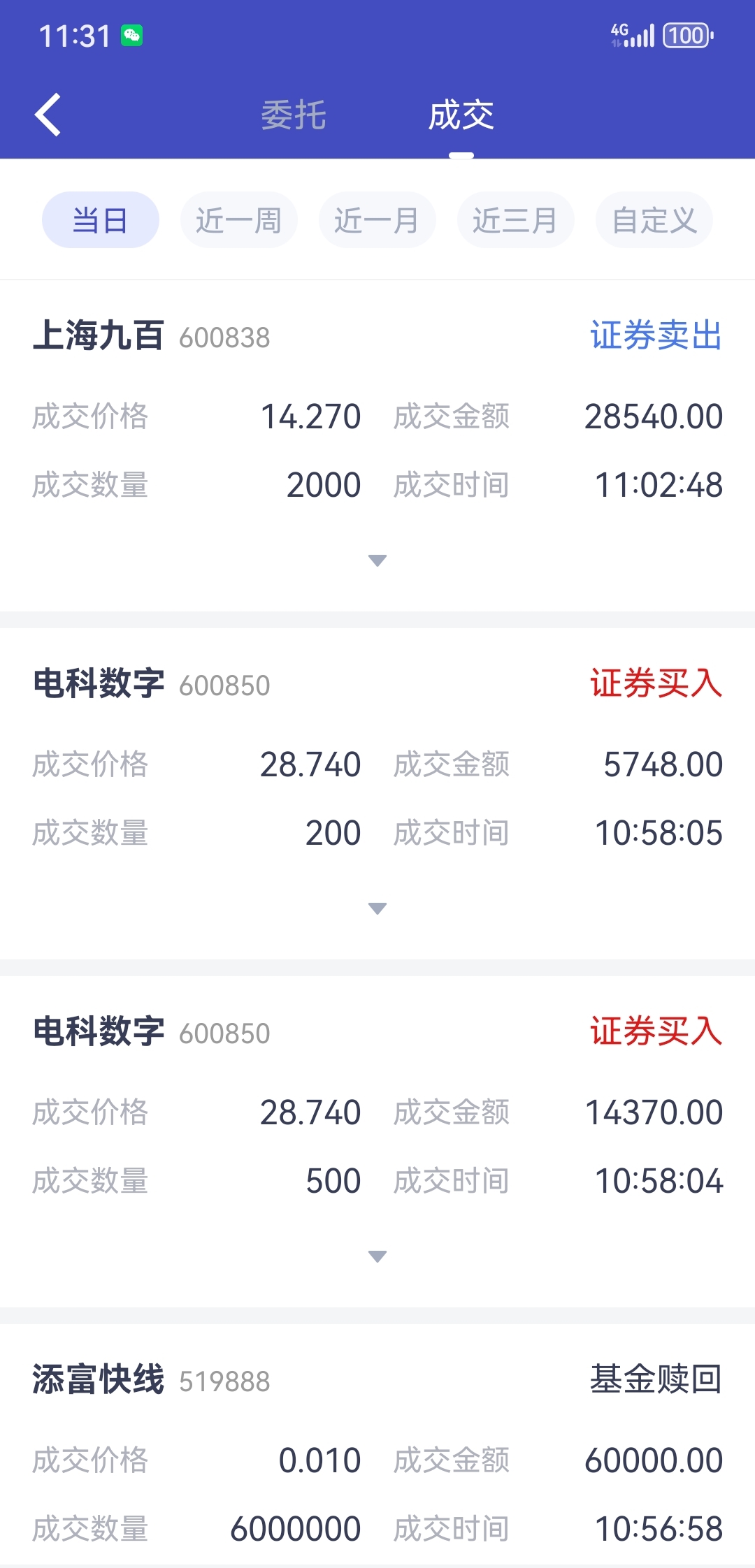Expand the 200-share 电科数字 trade details
Image resolution: width=755 pixels, height=1568 pixels.
click(x=377, y=908)
